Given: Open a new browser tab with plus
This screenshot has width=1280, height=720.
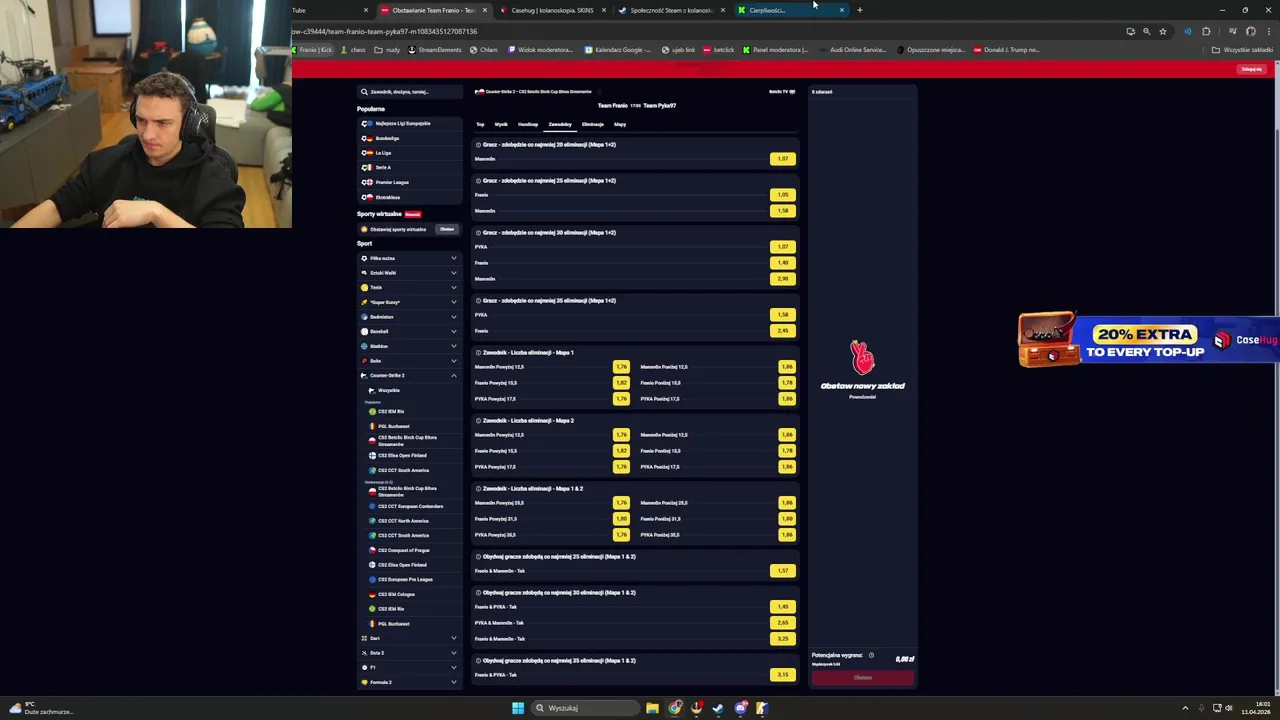Looking at the screenshot, I should tap(859, 10).
